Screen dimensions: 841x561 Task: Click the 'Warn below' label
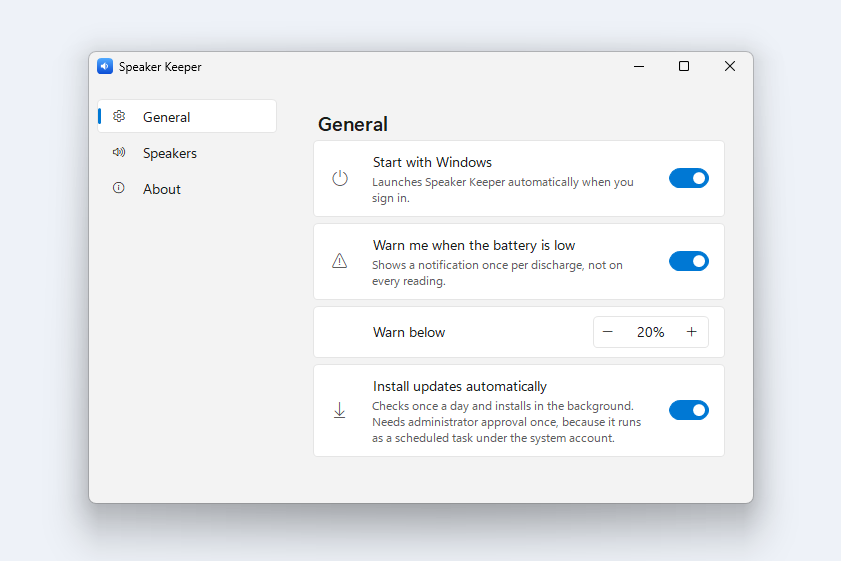click(x=409, y=332)
